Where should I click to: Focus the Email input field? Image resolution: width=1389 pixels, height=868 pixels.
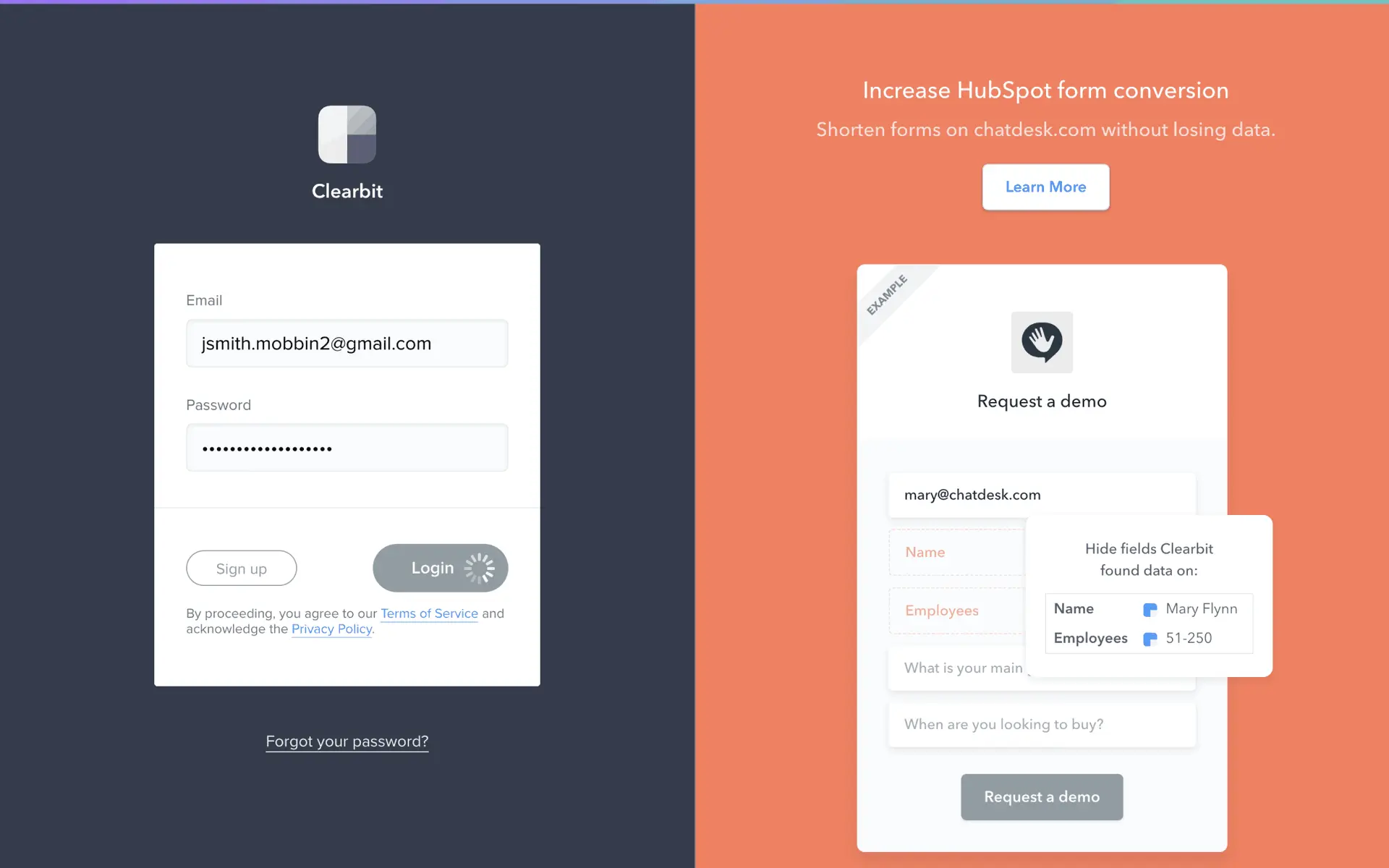(347, 343)
